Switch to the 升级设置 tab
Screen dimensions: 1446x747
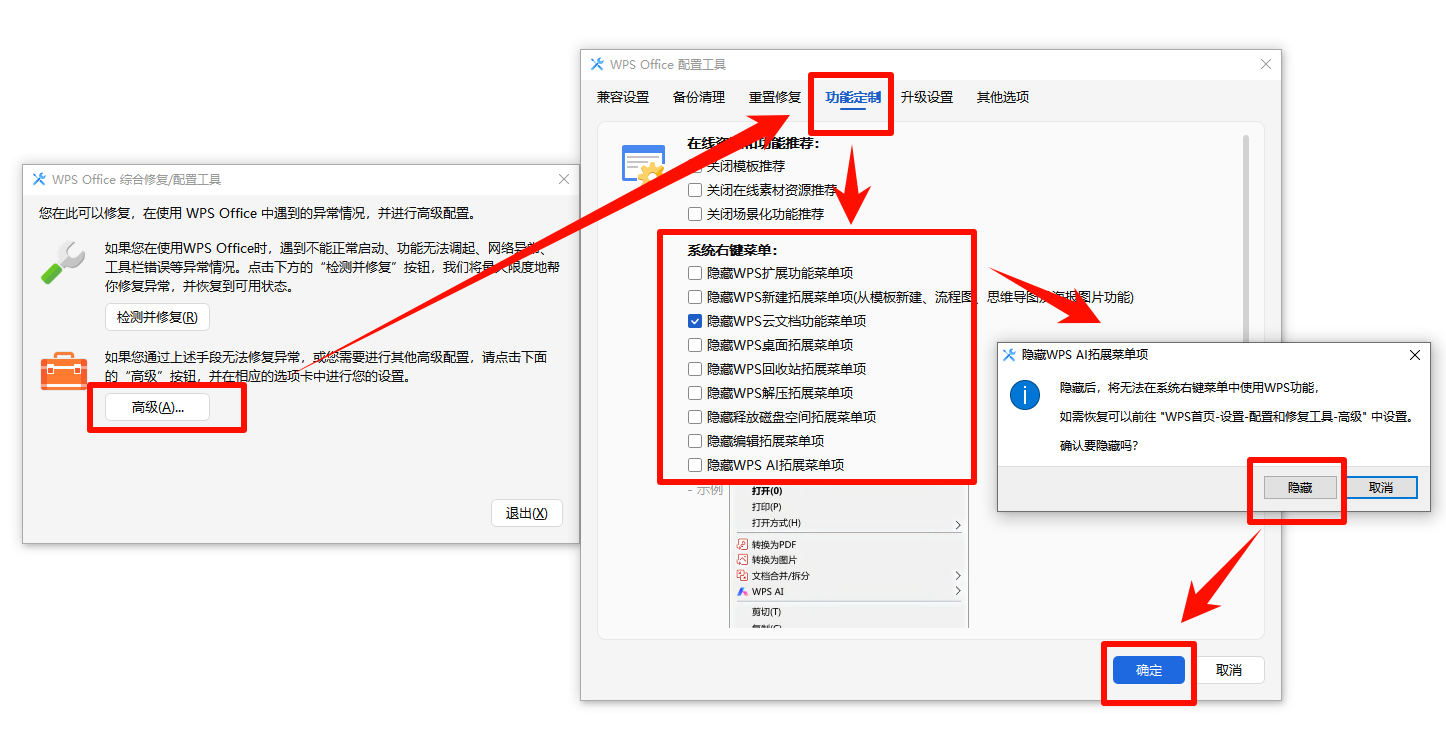click(x=927, y=97)
